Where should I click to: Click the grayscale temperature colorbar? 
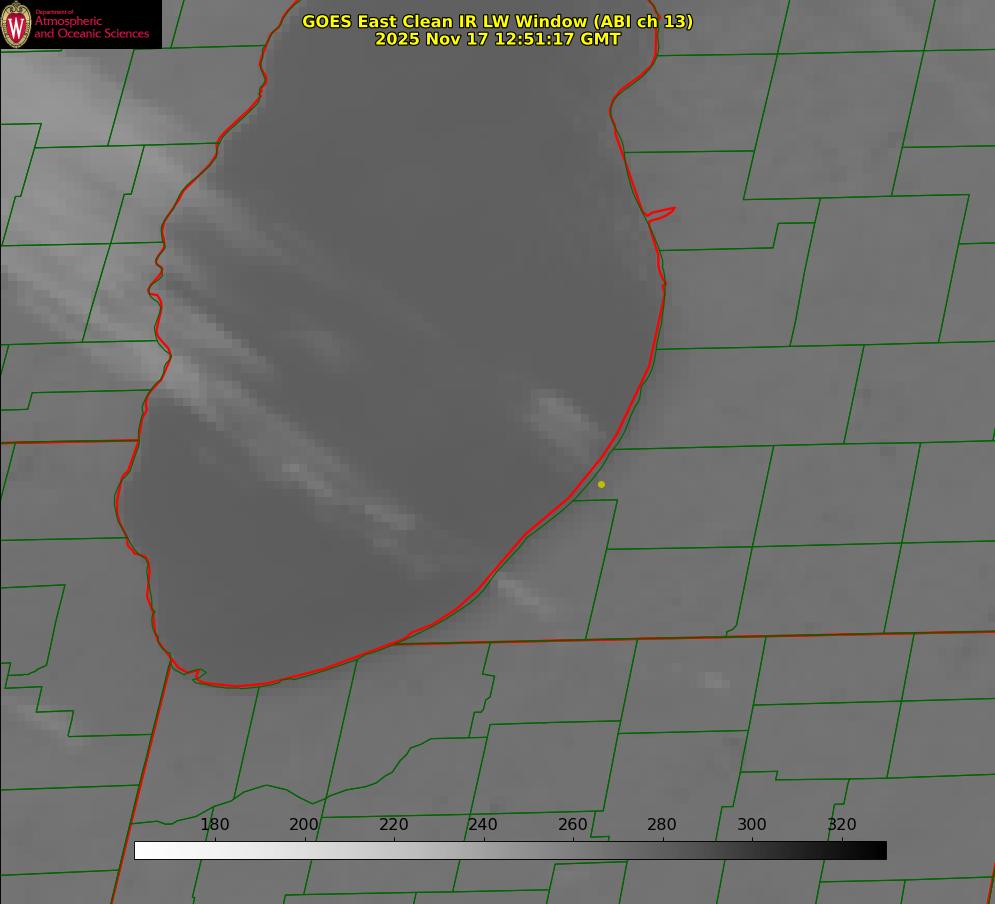(510, 850)
